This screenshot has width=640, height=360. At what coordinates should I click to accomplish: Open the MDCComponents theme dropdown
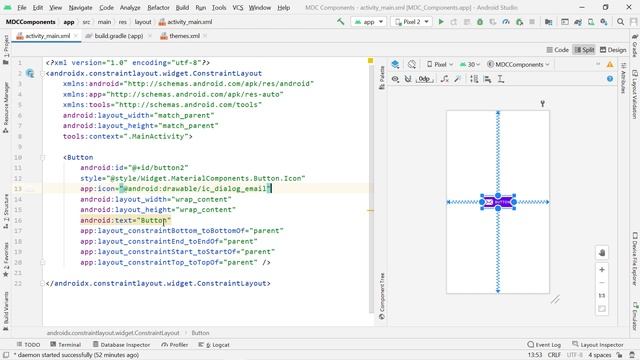pos(518,64)
